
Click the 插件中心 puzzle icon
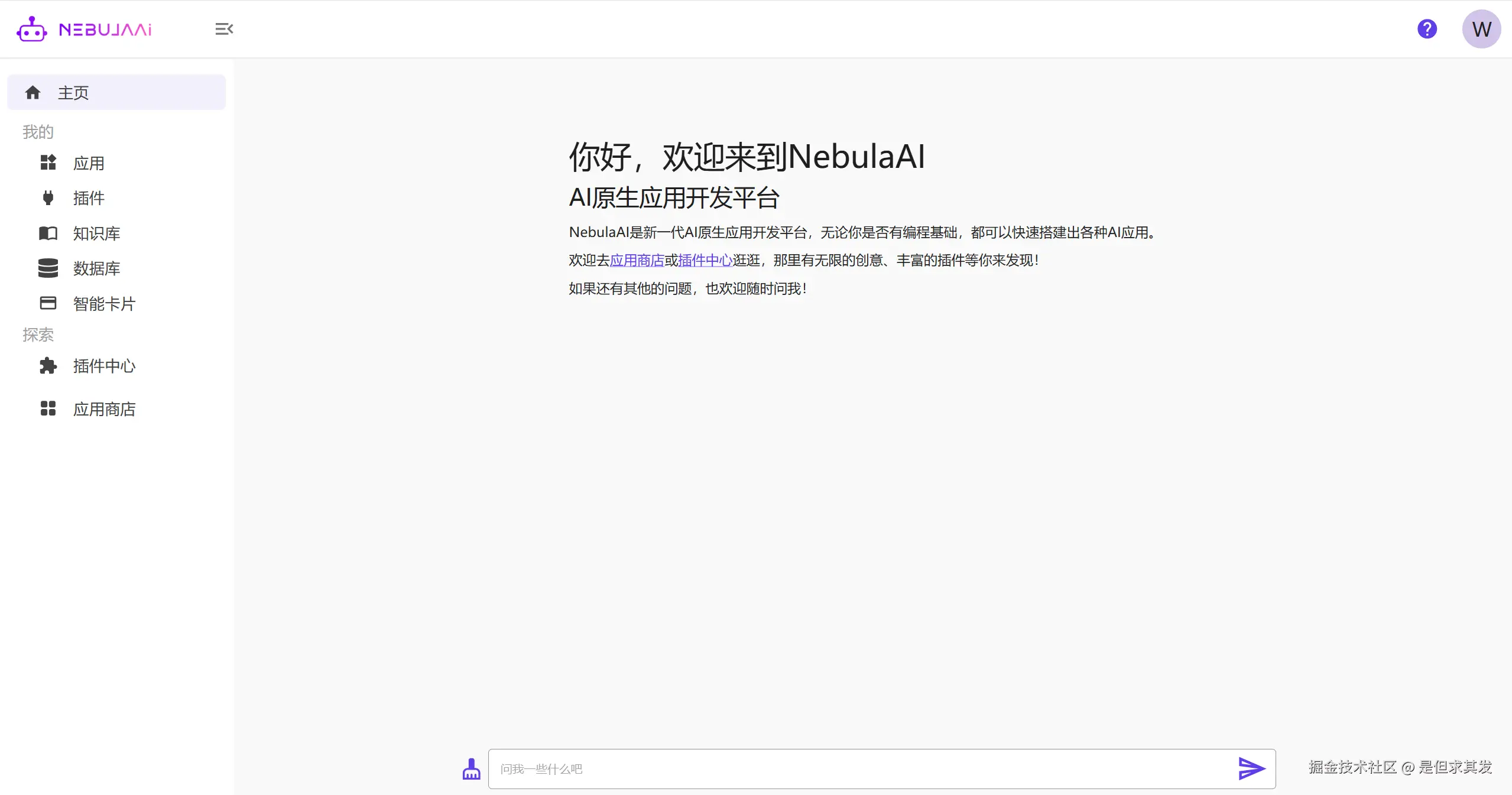coord(48,366)
